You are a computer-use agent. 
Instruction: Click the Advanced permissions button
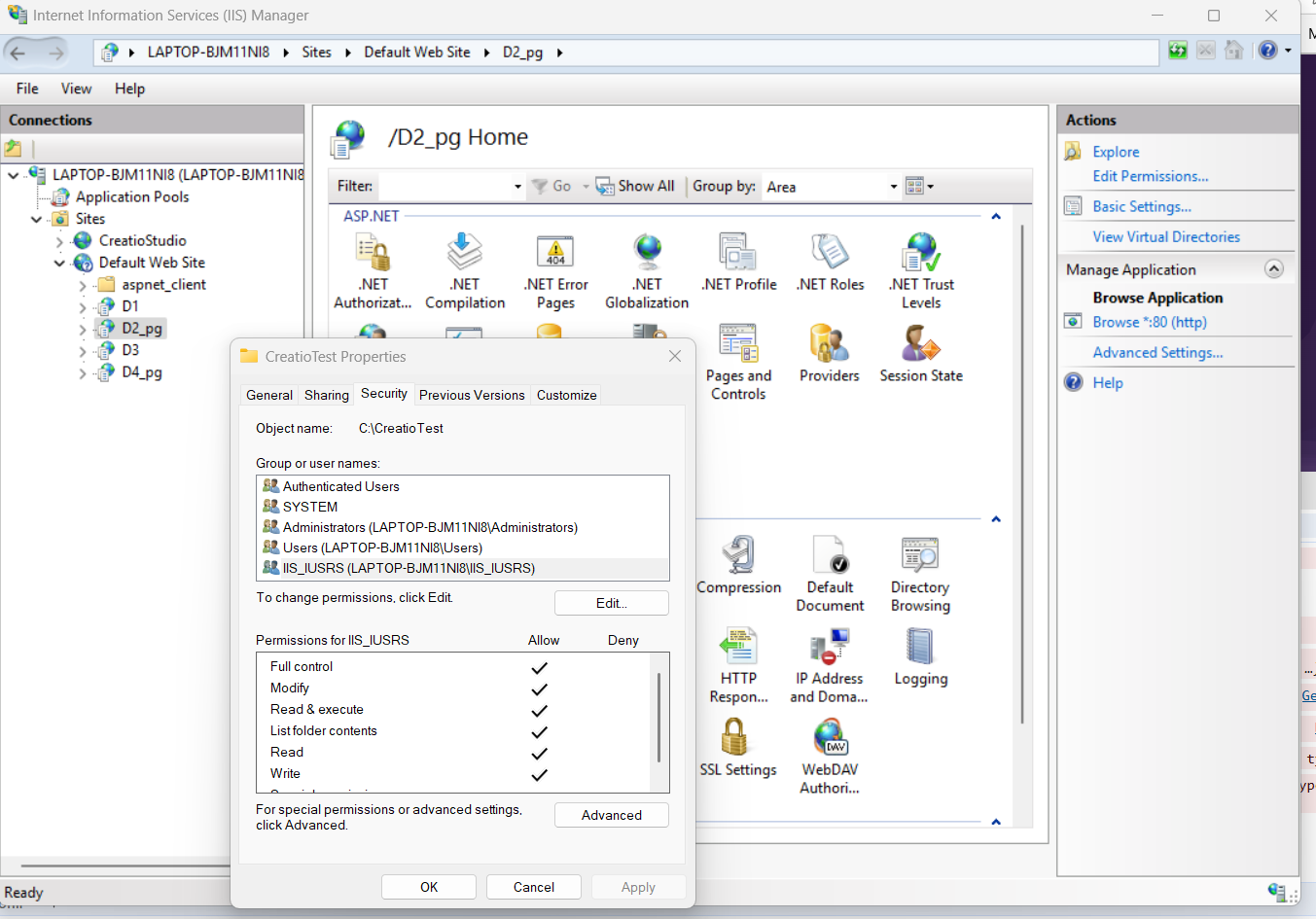pos(612,815)
